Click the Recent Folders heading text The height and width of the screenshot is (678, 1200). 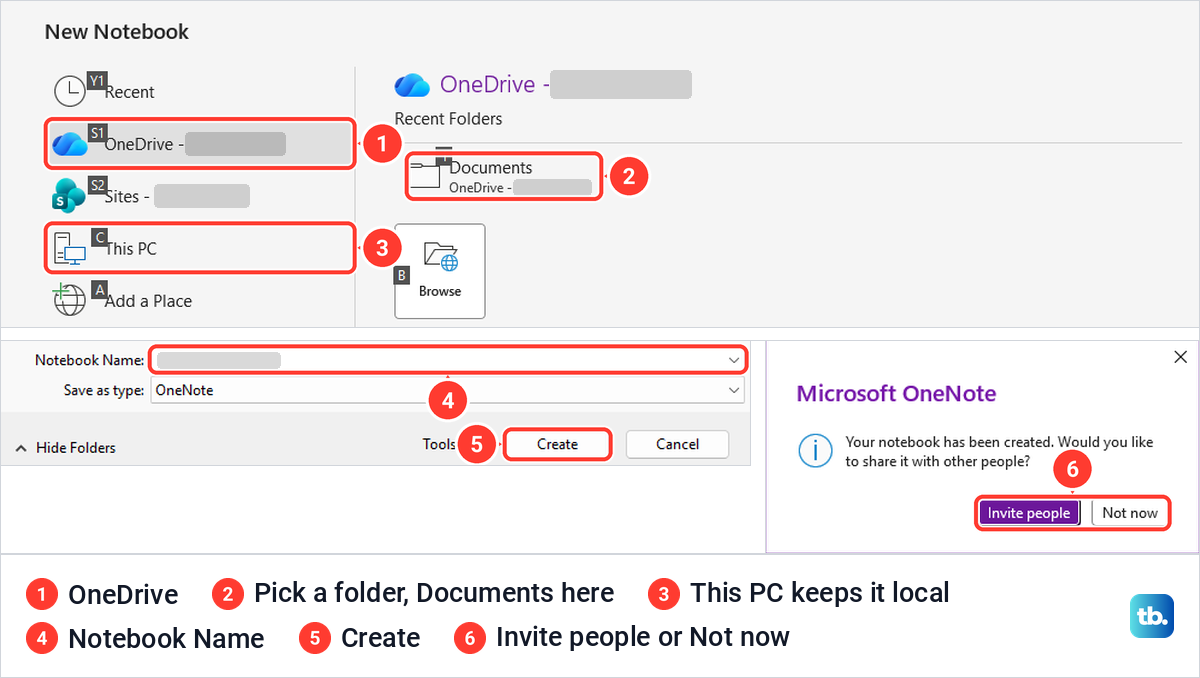448,118
